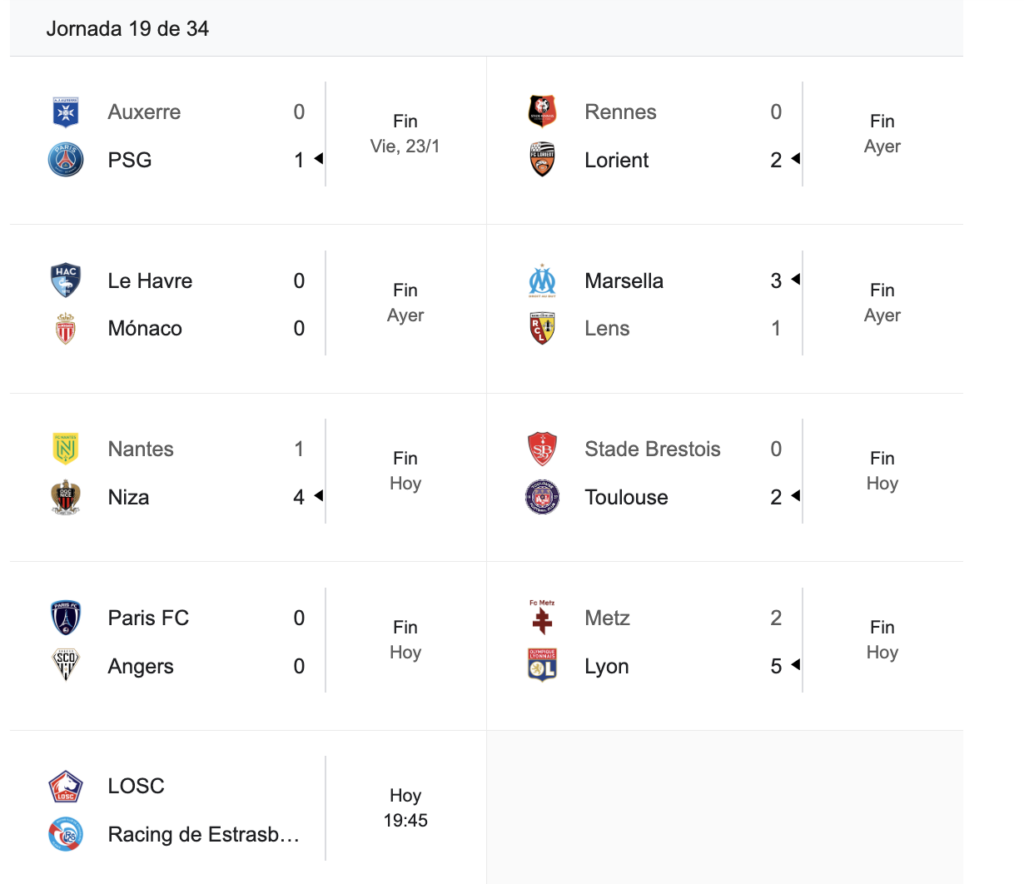Screen dimensions: 1024x884
Task: Click Lyon's score of 5
Action: 776,666
